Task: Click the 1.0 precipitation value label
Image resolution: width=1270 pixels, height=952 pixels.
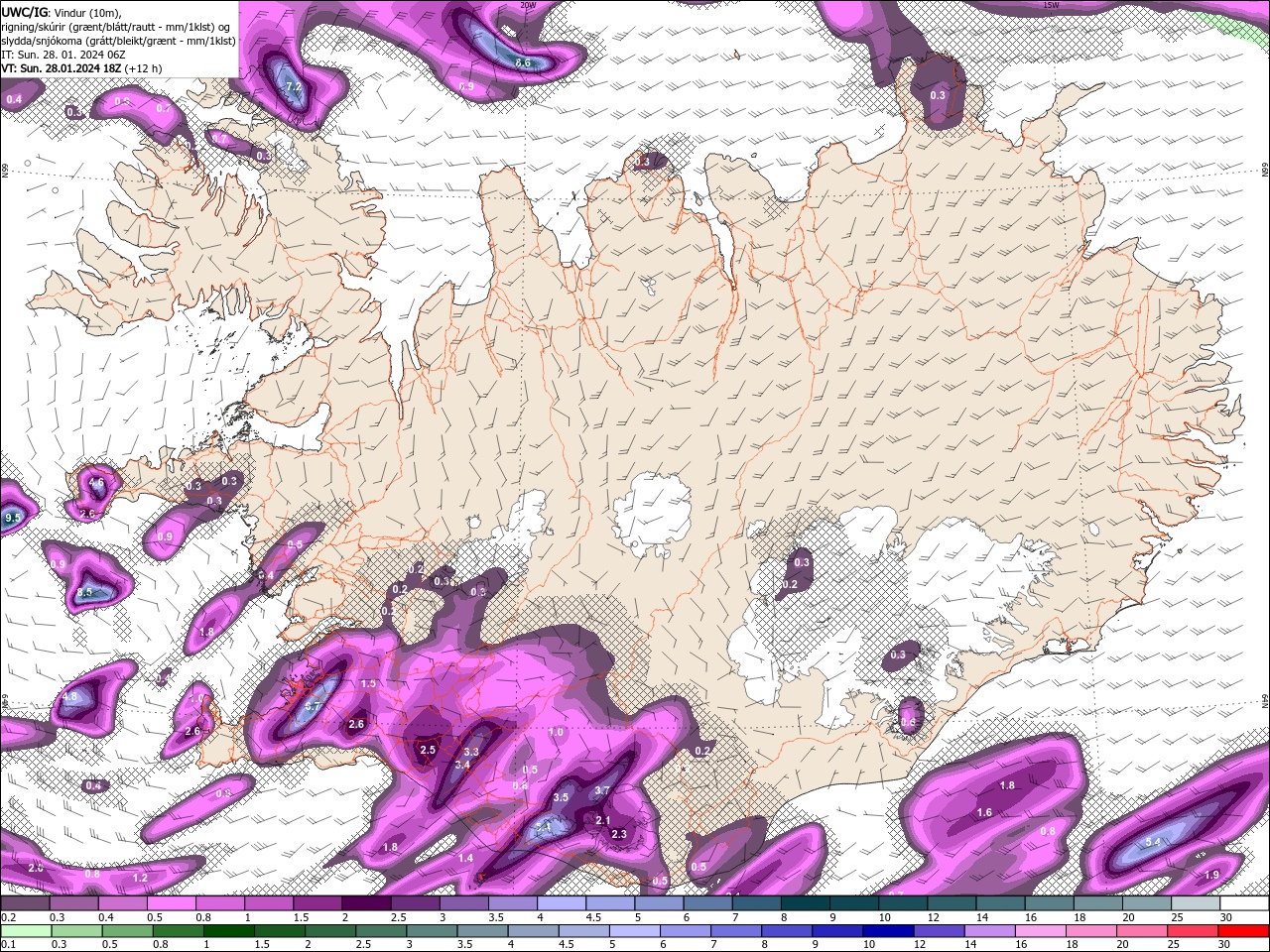Action: 556,732
